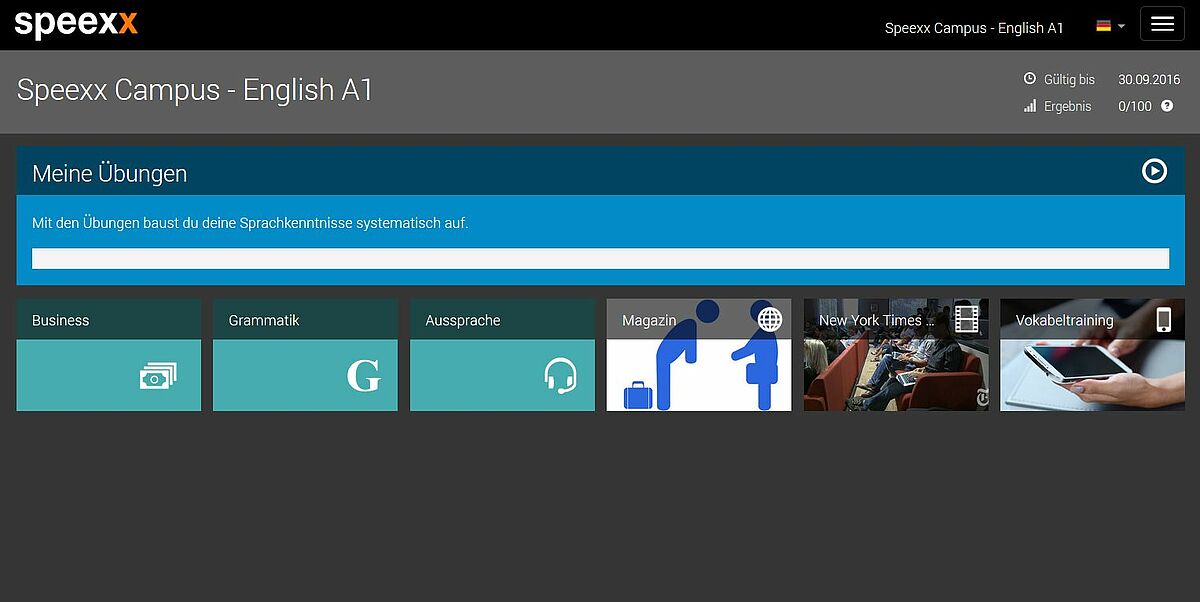Click the film strip icon on New York Times tile
This screenshot has width=1200, height=602.
(966, 319)
